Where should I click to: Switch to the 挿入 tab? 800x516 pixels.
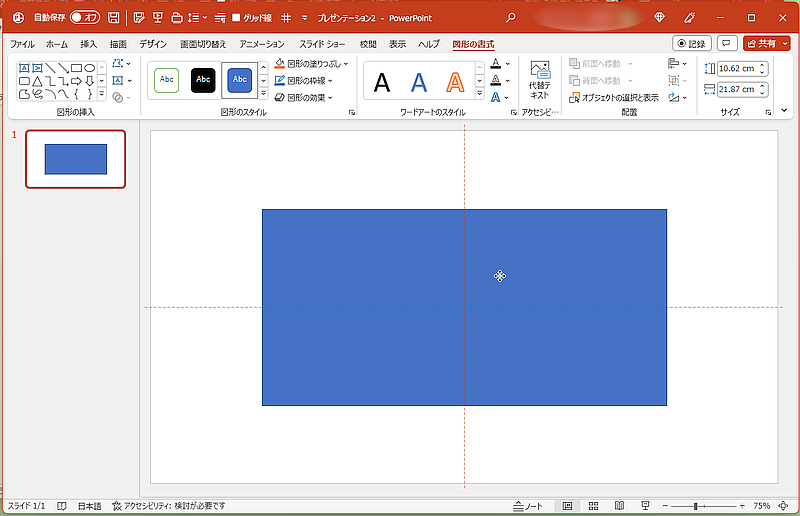click(88, 44)
